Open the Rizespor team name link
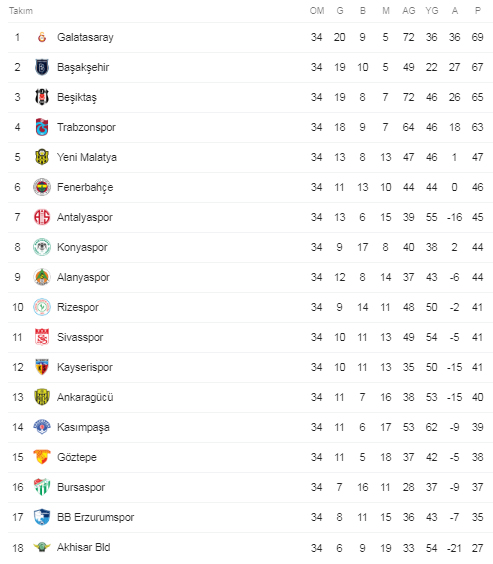This screenshot has width=493, height=564. 78,307
